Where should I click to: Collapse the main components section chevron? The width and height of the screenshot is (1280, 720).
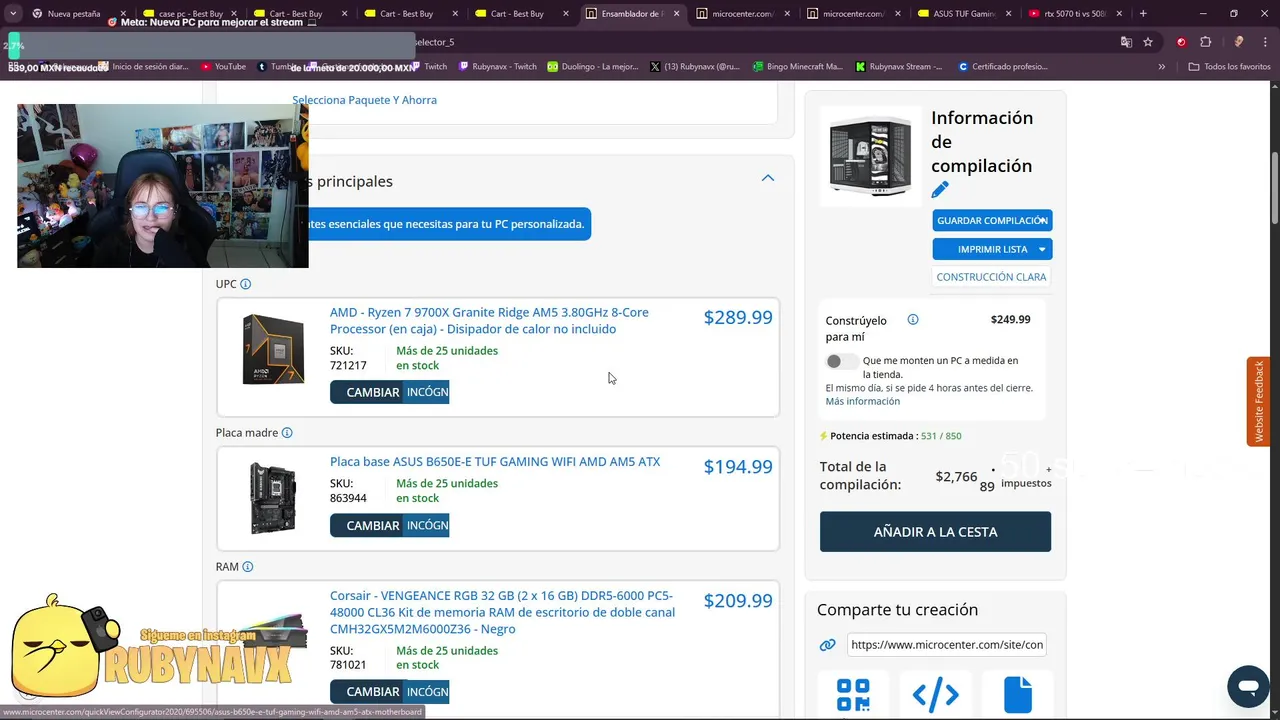pos(768,178)
